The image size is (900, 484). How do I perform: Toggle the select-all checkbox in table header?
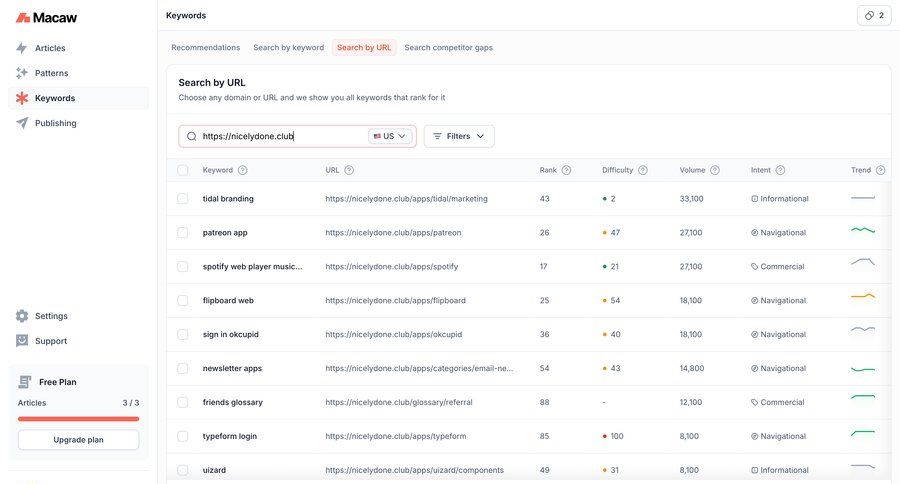tap(183, 170)
